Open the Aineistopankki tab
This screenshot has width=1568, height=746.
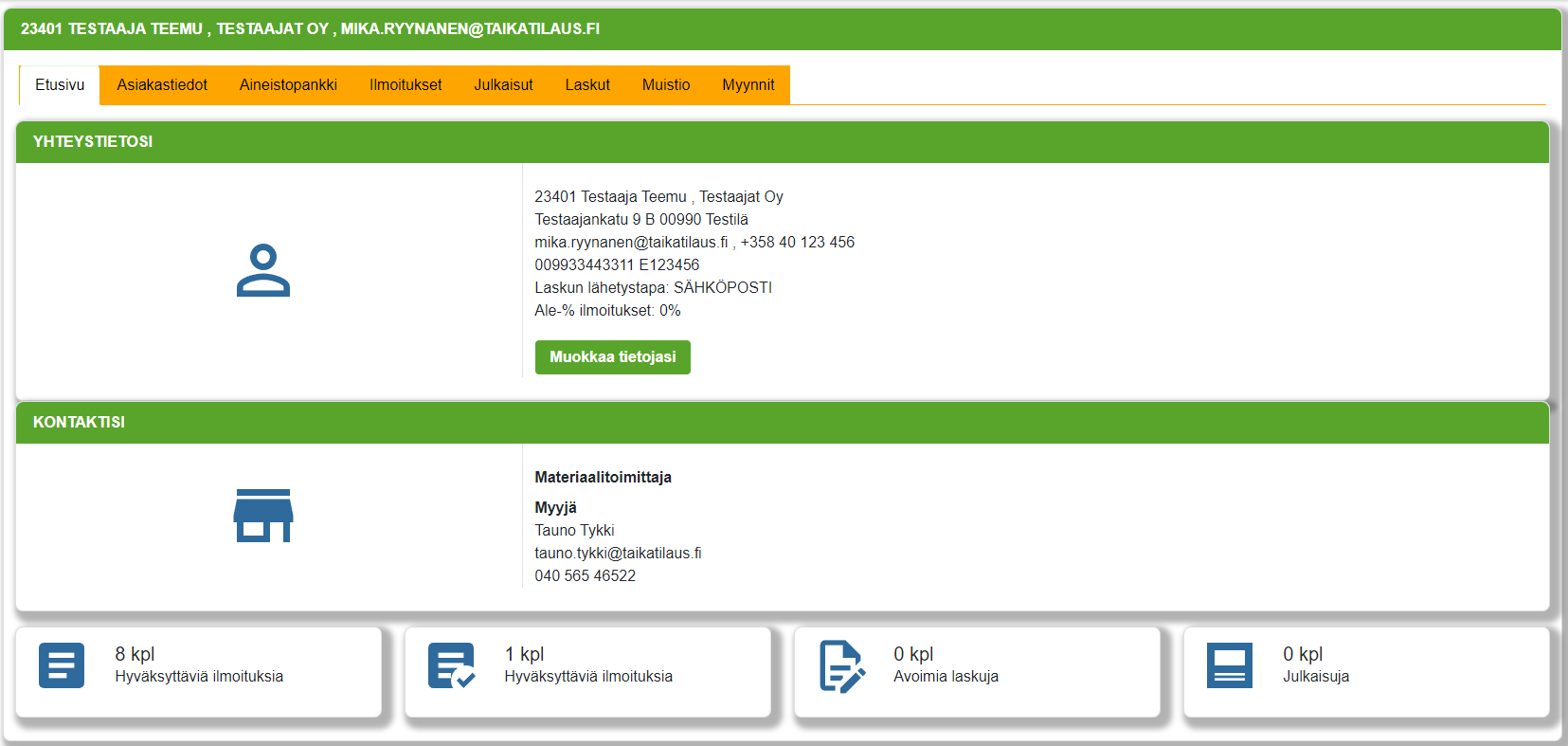(x=288, y=85)
